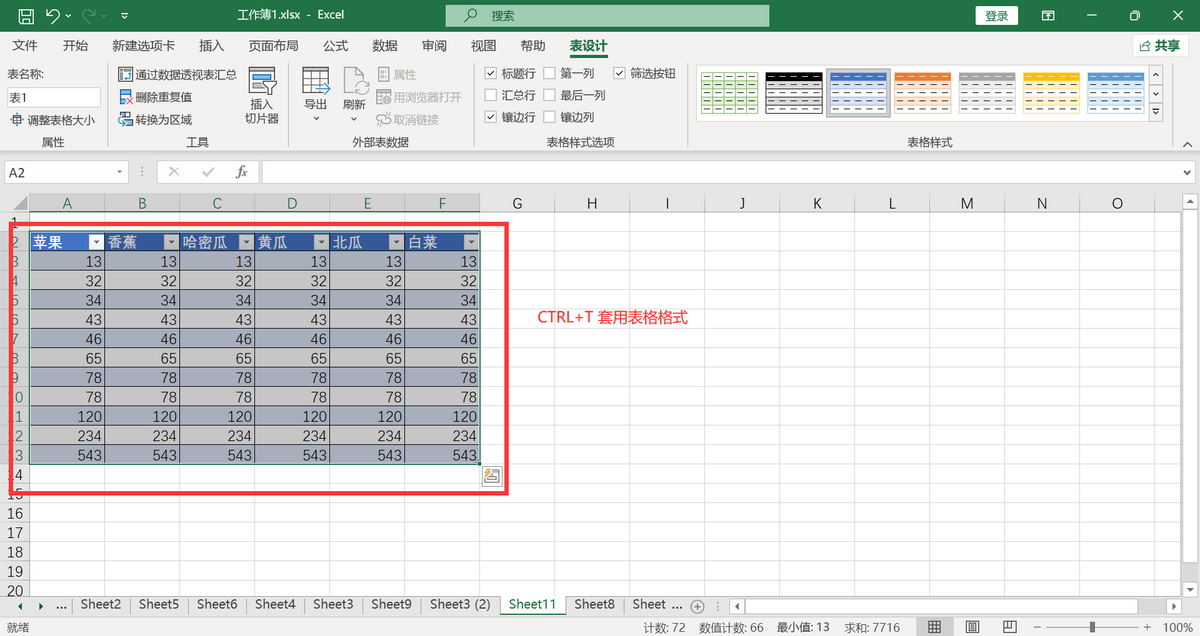Select the orange table style swatch
The height and width of the screenshot is (636, 1200).
(922, 93)
